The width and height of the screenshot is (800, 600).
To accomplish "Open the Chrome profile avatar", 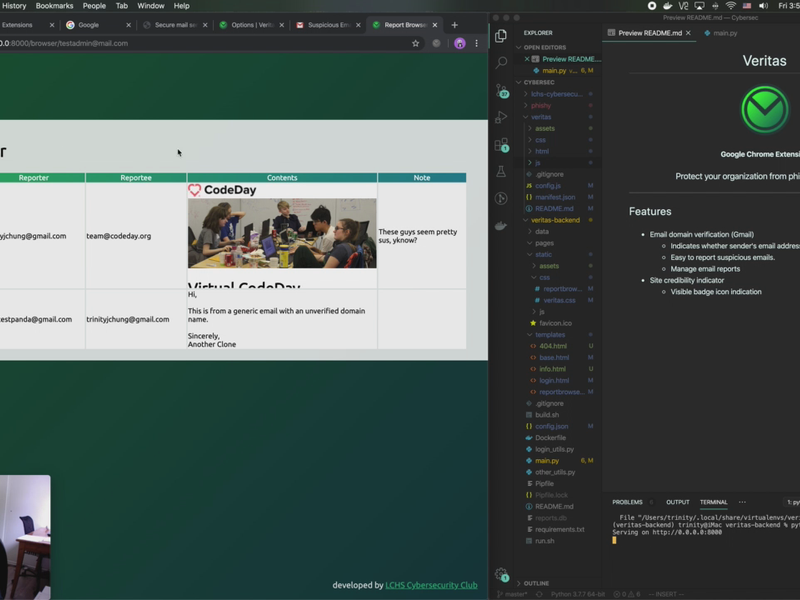I will 460,43.
